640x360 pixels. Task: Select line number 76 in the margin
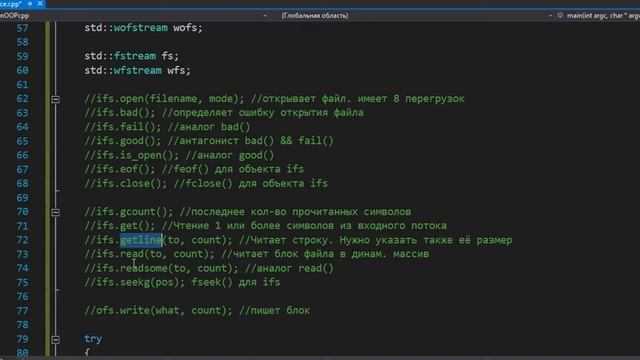(22, 296)
